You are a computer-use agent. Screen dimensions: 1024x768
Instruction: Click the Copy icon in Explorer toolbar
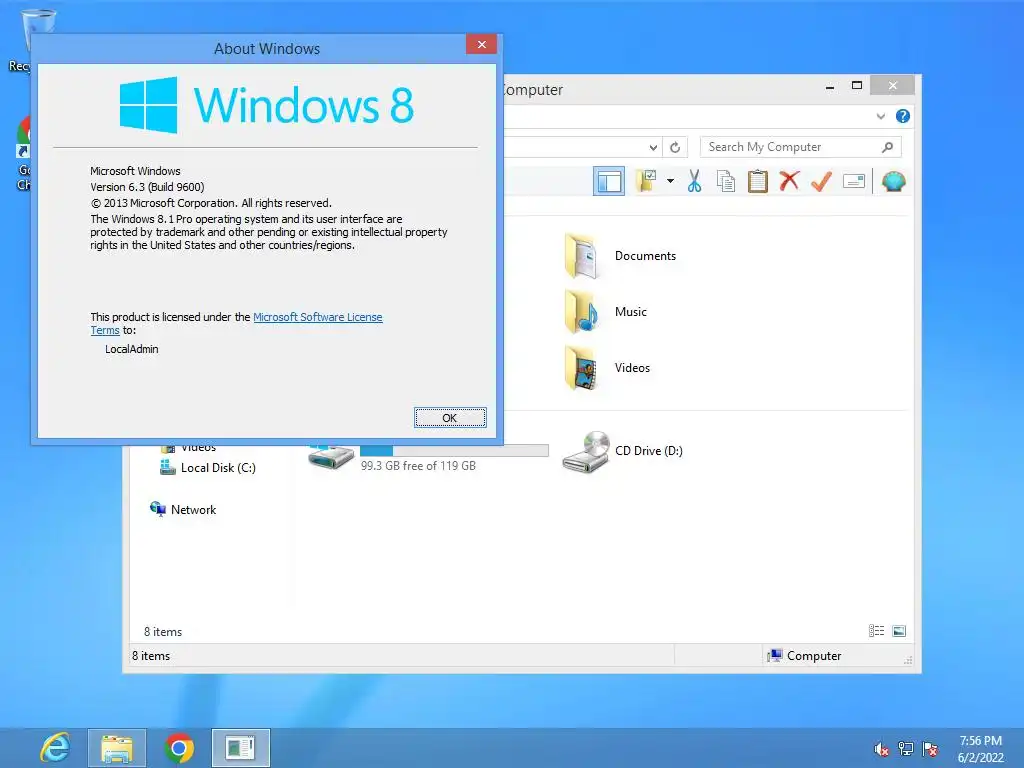click(x=726, y=181)
